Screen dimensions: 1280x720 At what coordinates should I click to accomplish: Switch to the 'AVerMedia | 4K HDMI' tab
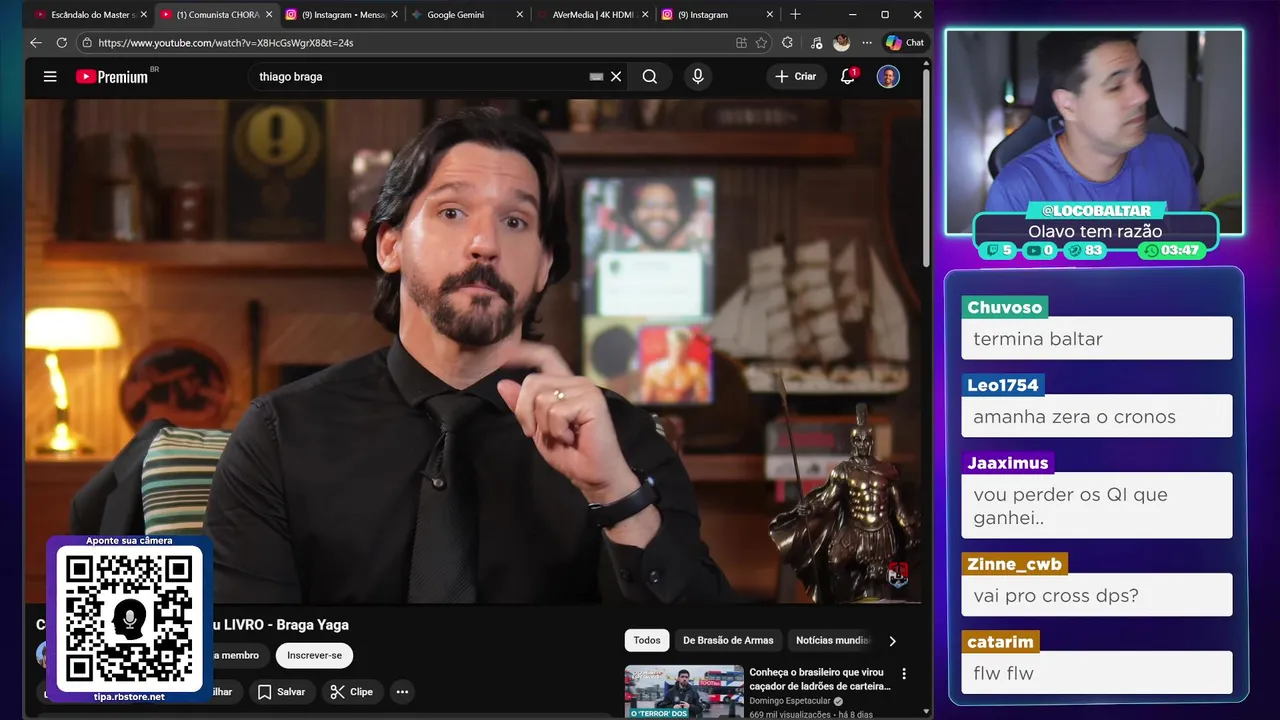pos(590,15)
